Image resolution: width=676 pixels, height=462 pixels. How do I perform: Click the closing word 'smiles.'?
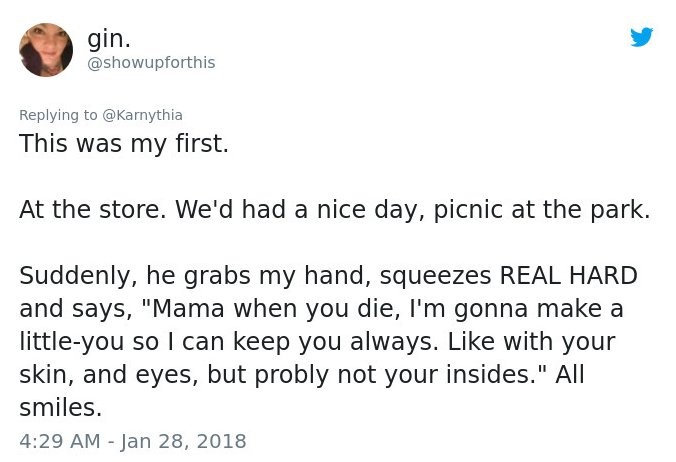click(x=60, y=408)
